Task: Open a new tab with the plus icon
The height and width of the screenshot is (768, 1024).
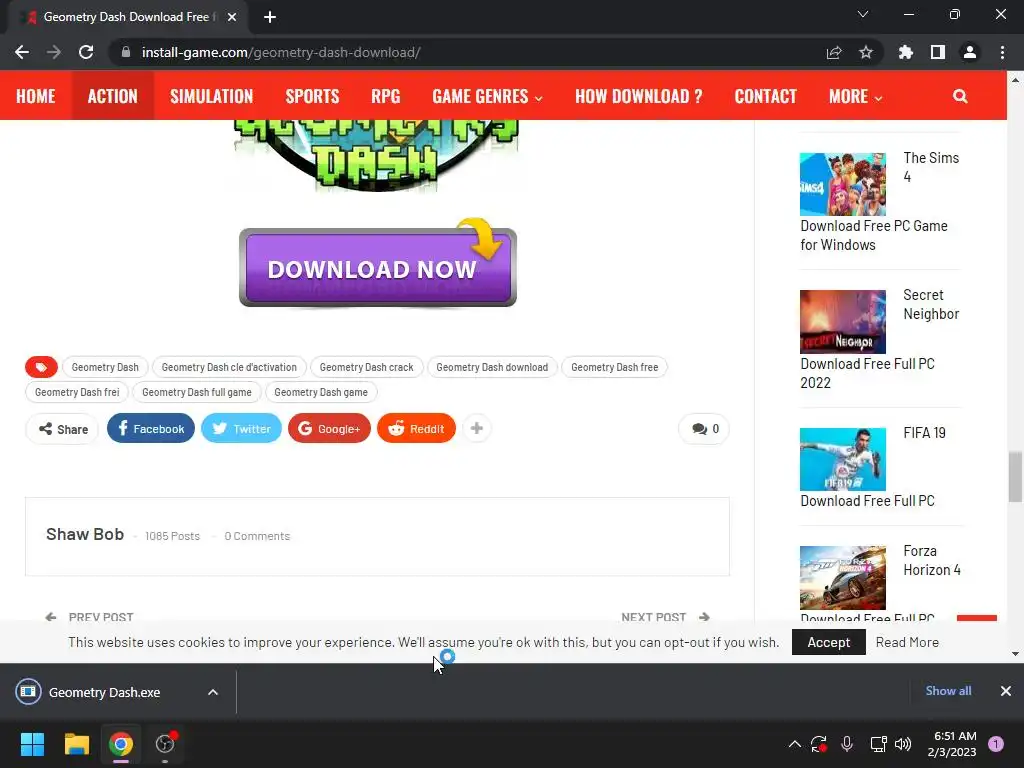Action: [270, 17]
